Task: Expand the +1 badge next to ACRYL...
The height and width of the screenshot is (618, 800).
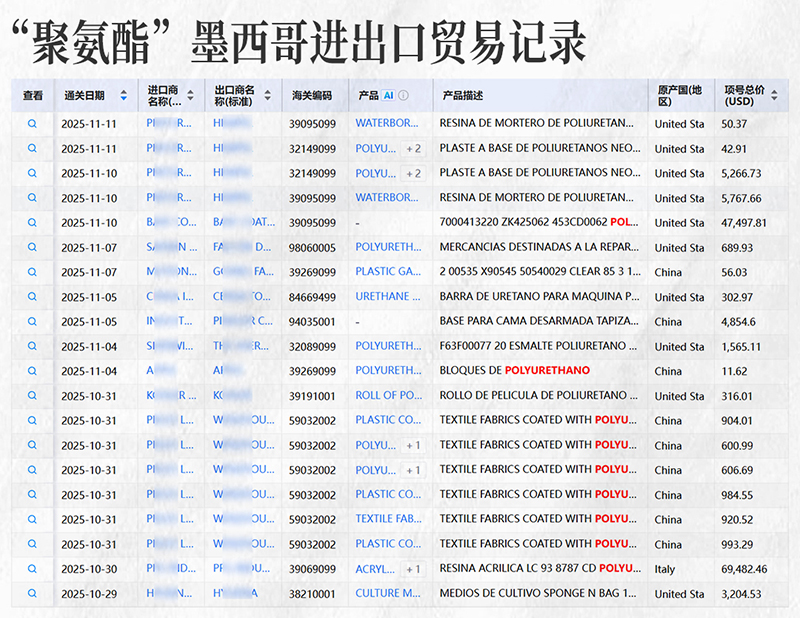Action: 413,569
